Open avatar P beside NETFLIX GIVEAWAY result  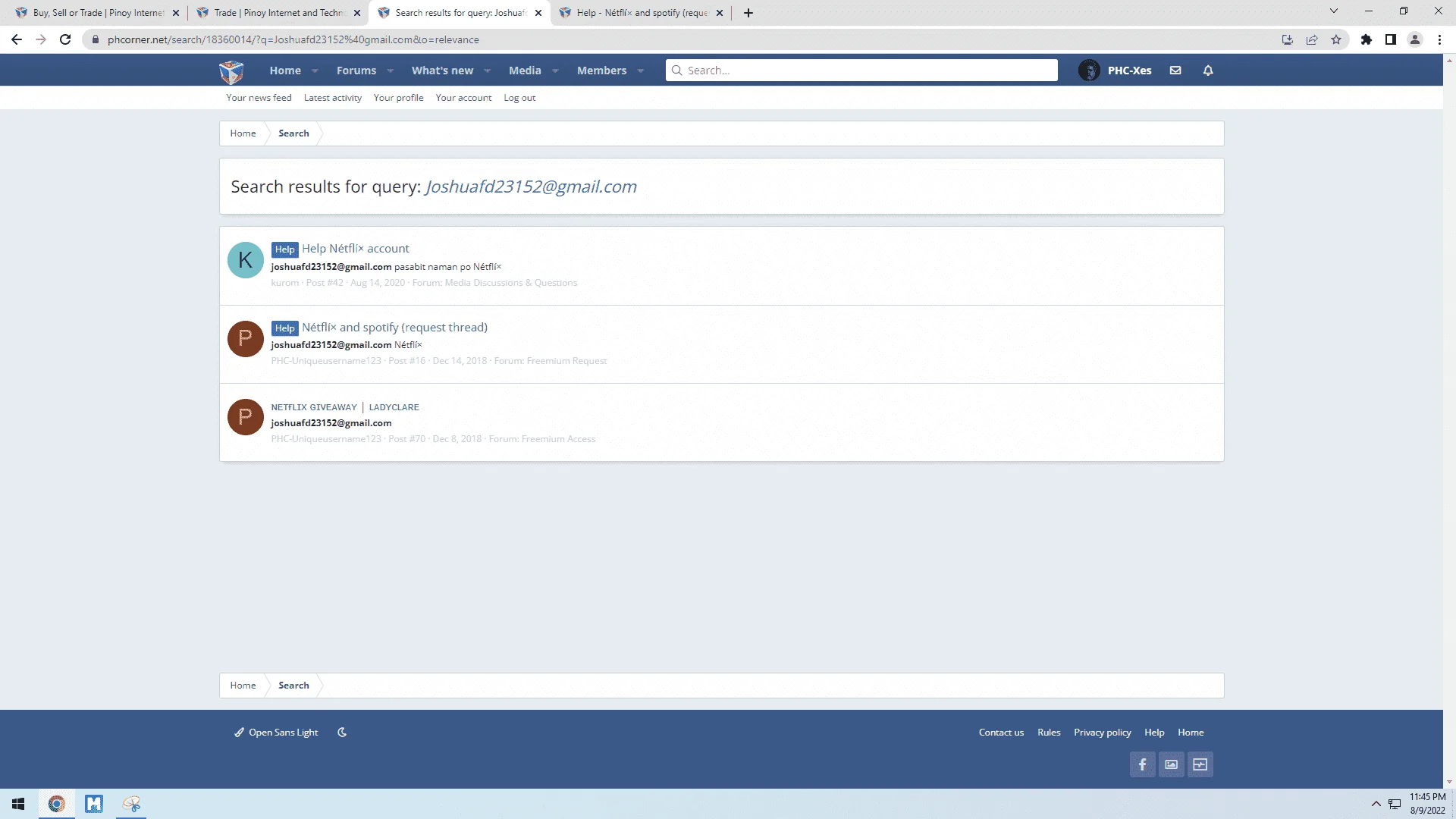[x=246, y=417]
